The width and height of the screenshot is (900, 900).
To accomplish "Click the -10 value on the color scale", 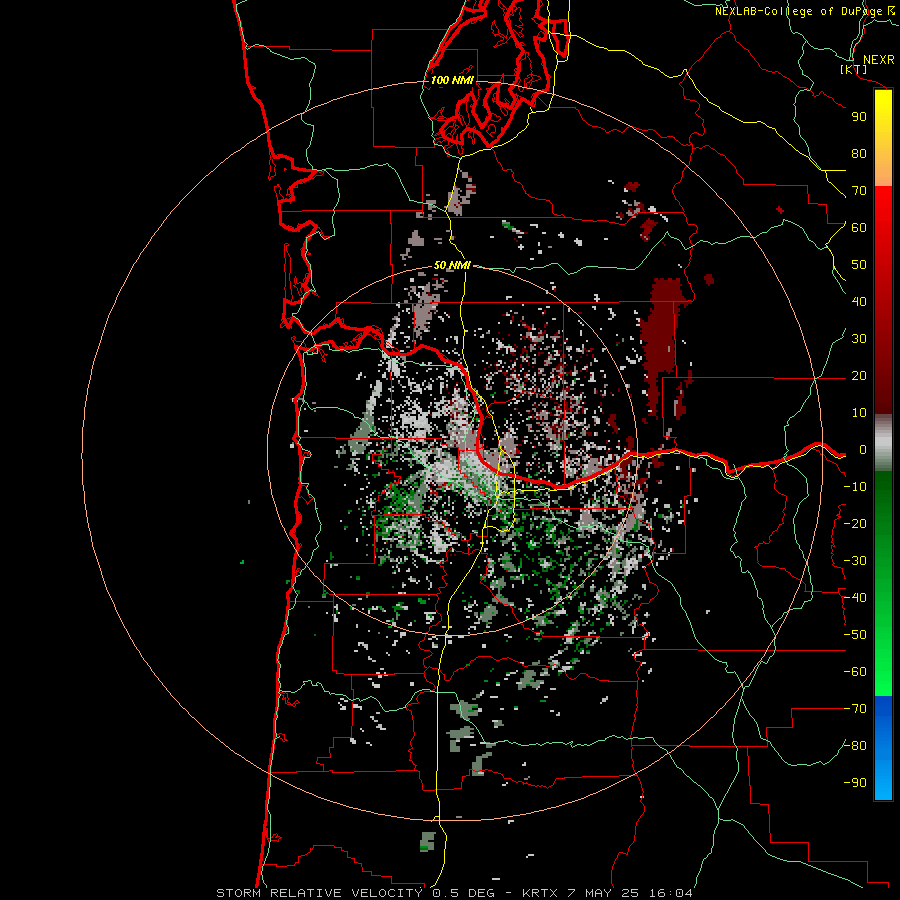I will (x=855, y=487).
